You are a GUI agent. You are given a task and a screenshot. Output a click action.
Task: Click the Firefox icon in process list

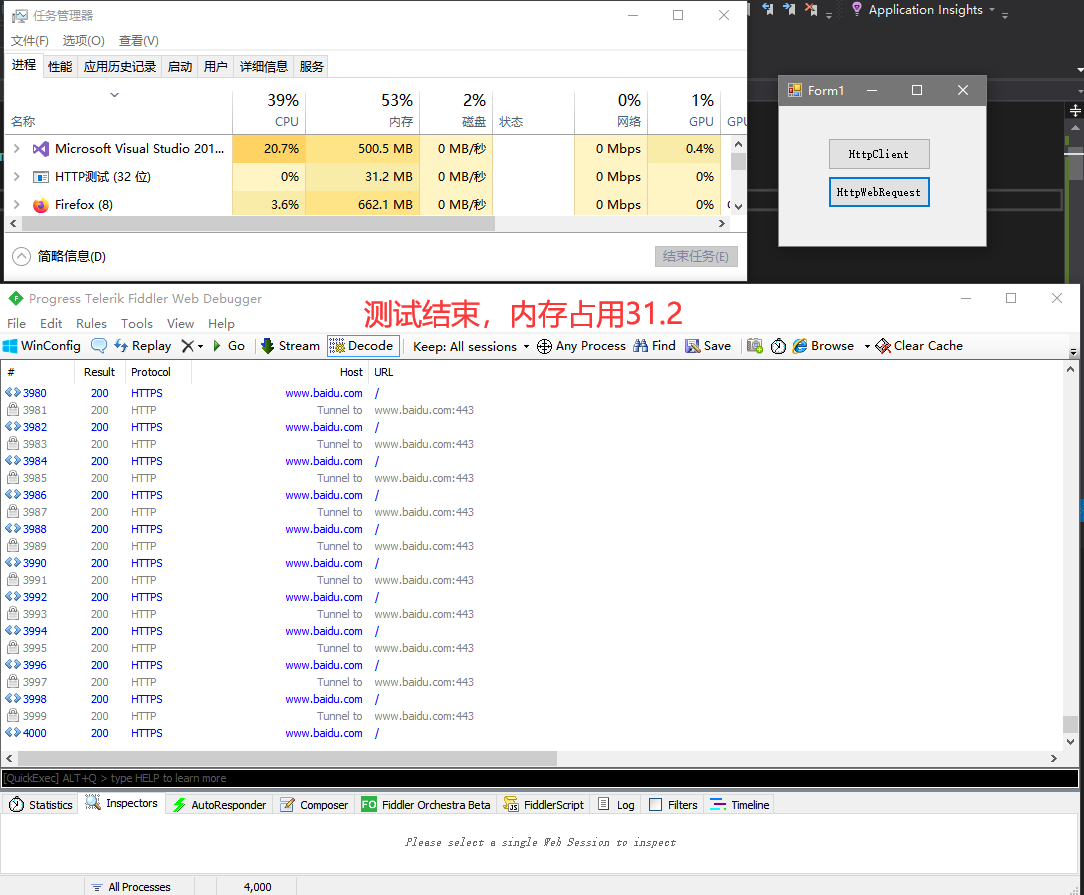[41, 205]
